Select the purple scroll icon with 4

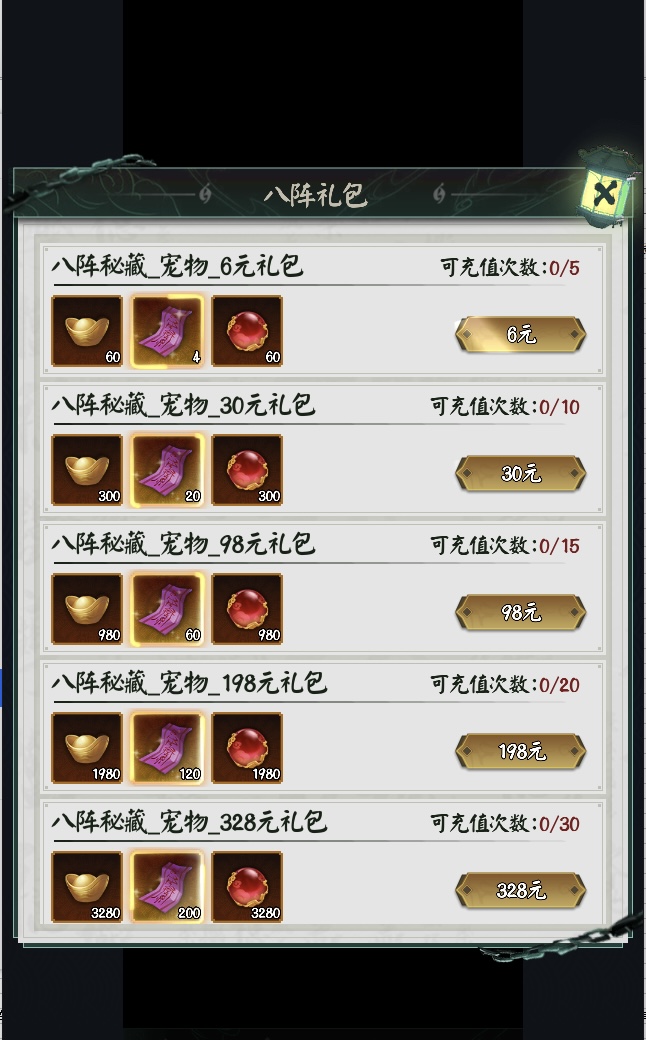click(x=167, y=331)
